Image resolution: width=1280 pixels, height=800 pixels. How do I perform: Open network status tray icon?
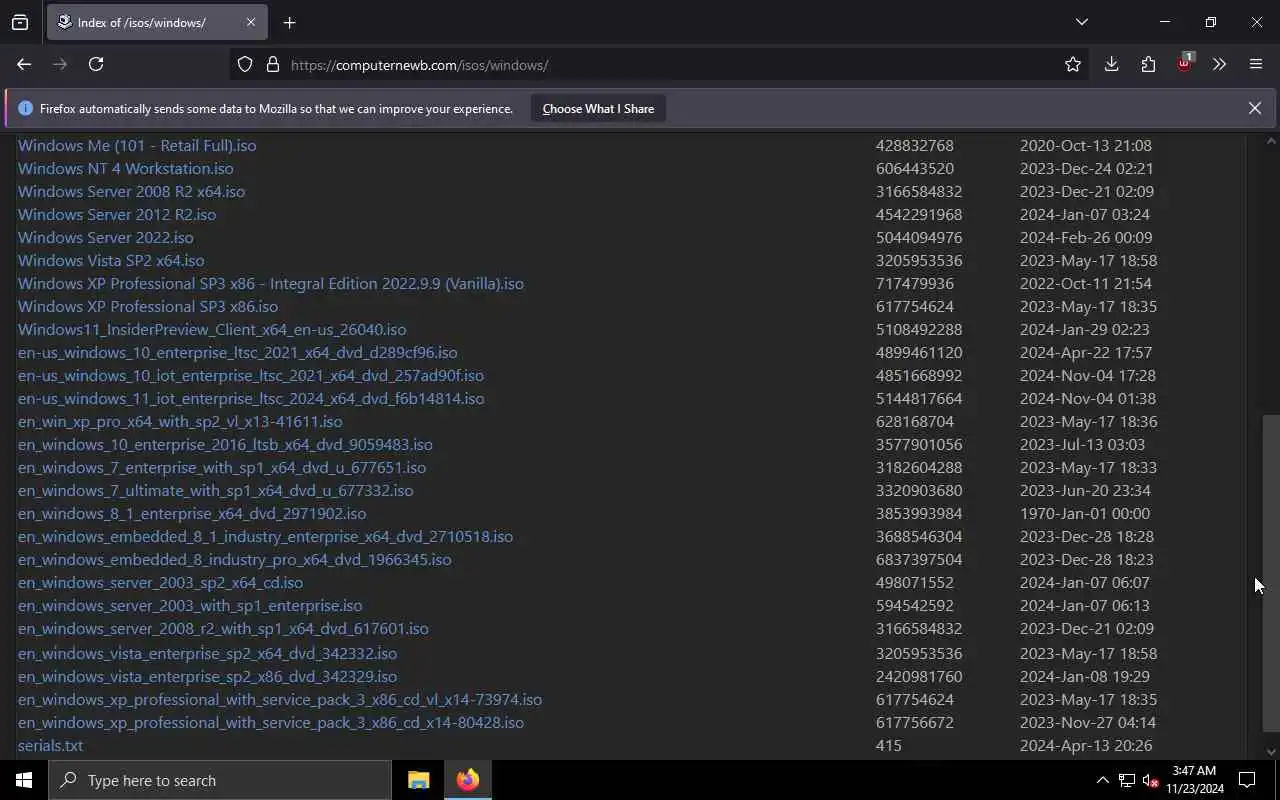point(1126,780)
